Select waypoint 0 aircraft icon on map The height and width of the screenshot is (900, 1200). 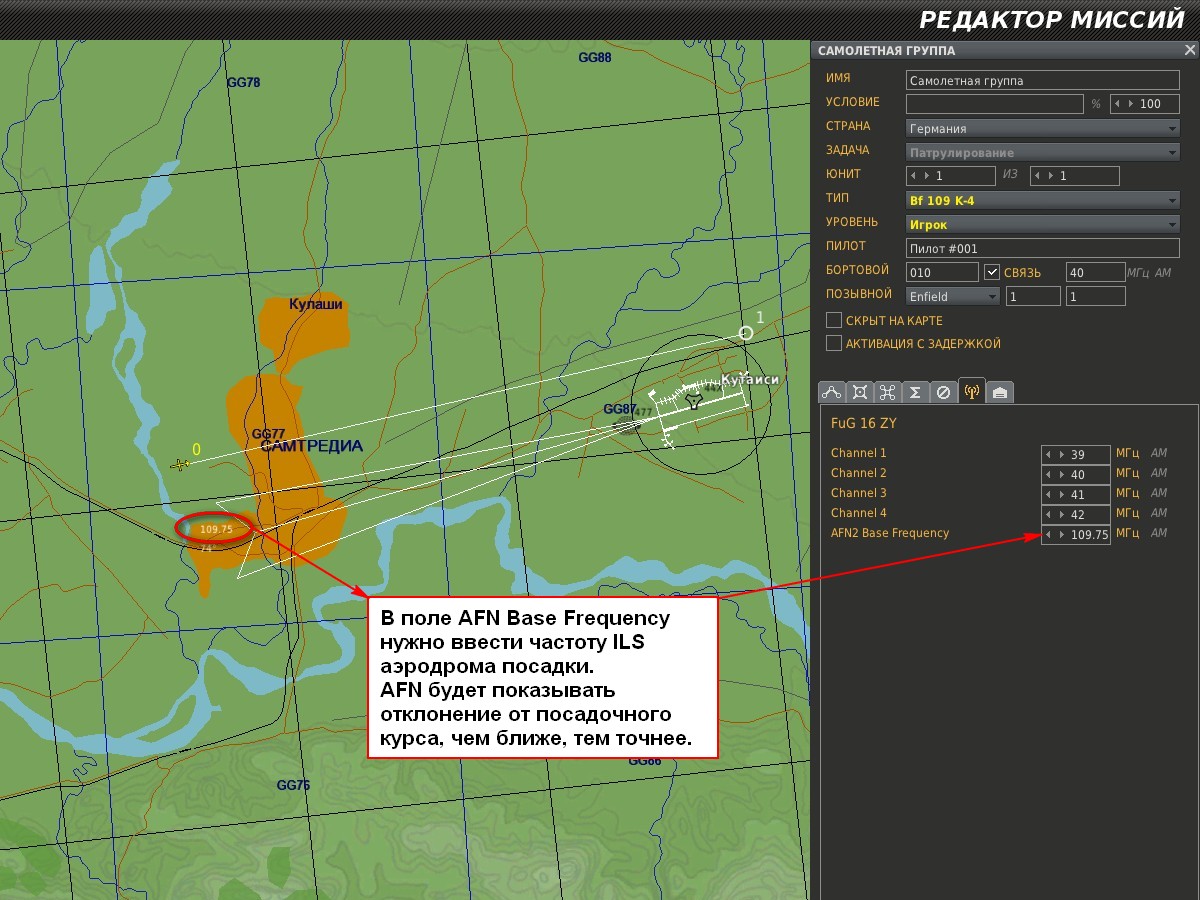180,464
